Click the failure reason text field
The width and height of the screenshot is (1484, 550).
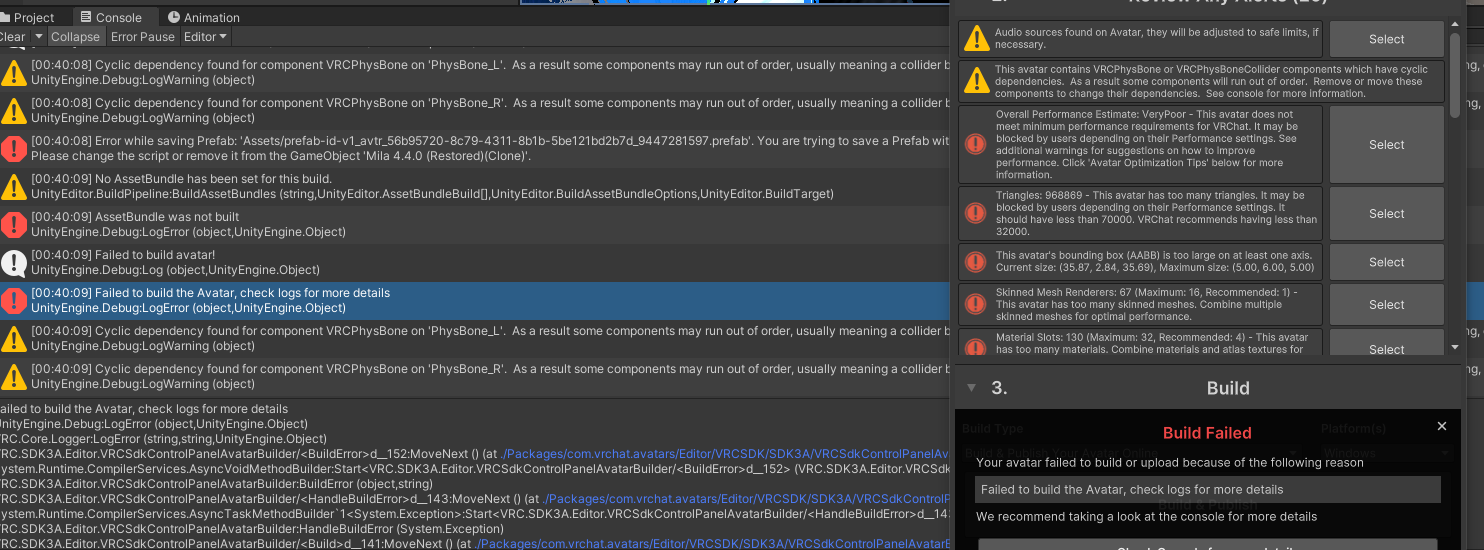coord(1208,489)
